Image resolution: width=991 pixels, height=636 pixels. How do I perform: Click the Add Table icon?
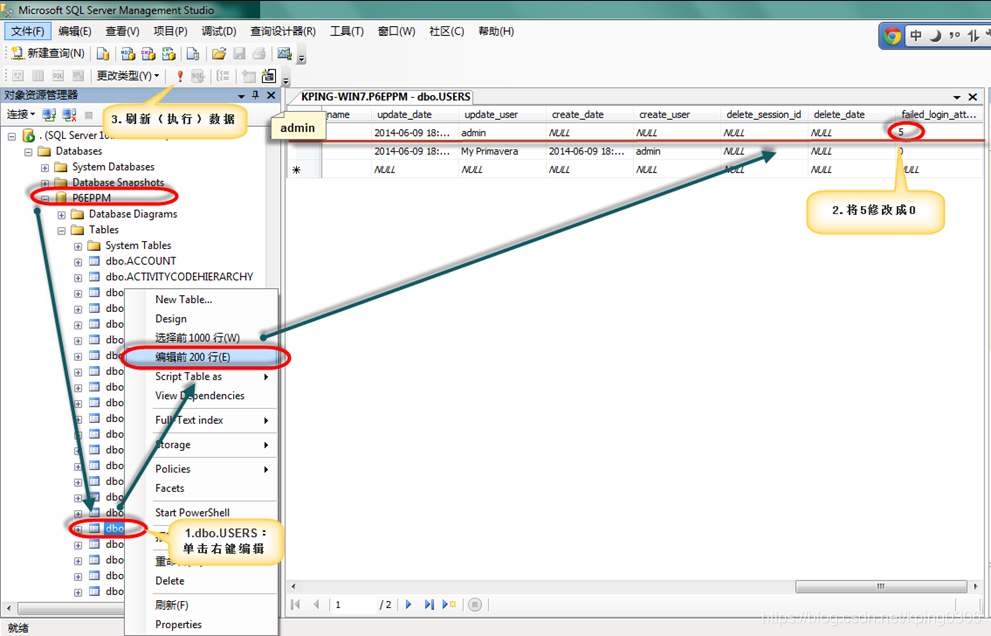point(249,76)
